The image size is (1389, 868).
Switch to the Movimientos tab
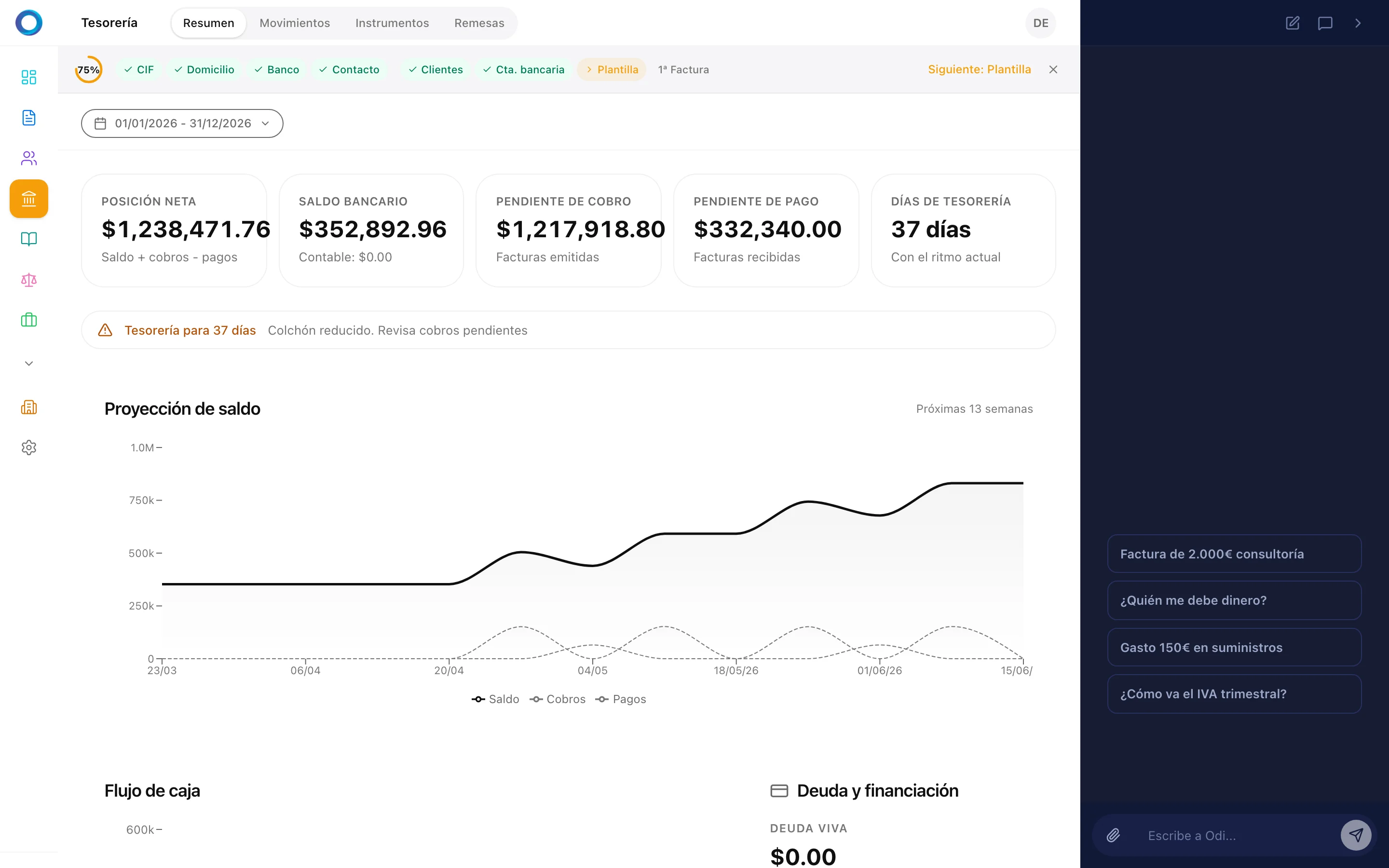295,23
